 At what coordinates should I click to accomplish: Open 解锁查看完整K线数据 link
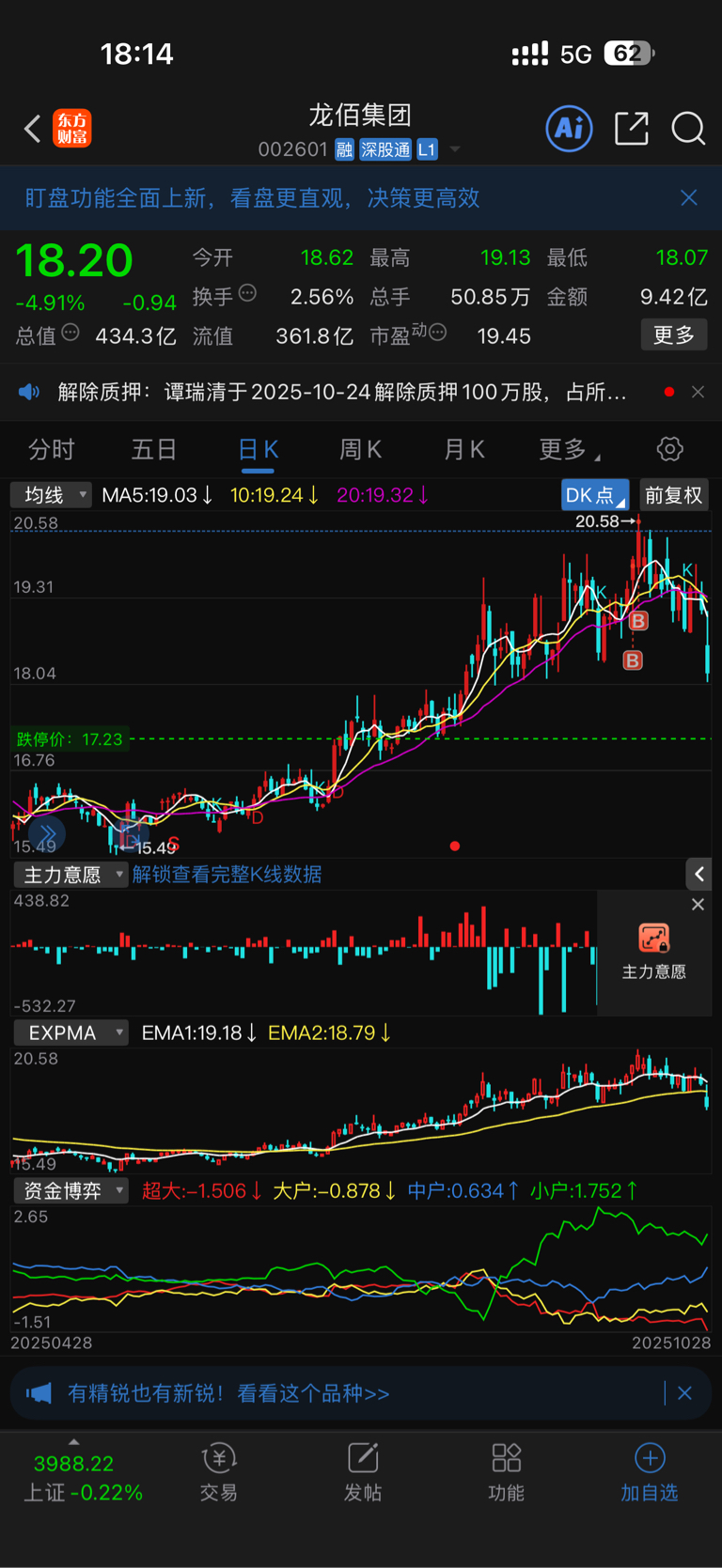tap(227, 875)
